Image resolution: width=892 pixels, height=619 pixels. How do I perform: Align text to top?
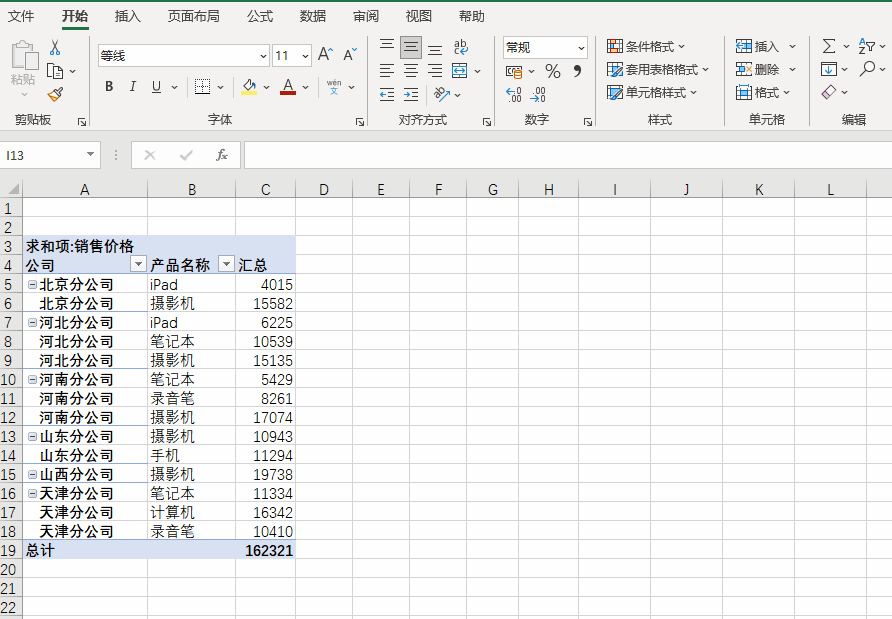point(387,46)
